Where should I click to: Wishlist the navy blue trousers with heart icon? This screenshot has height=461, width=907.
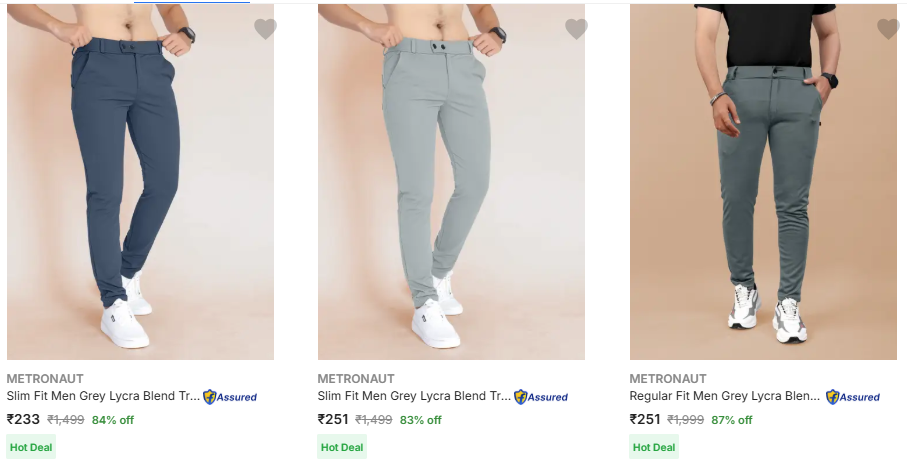coord(265,29)
